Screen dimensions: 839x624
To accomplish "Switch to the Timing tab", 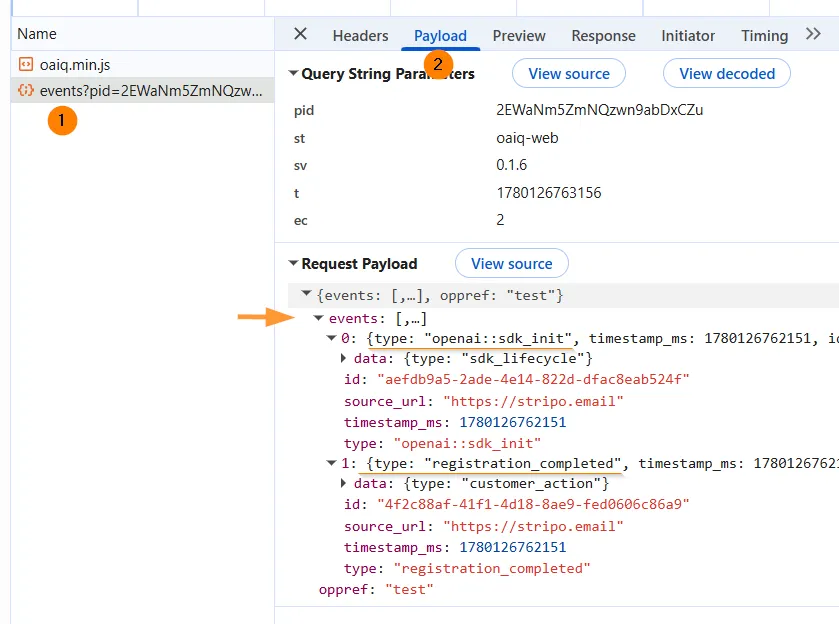I will [x=765, y=36].
